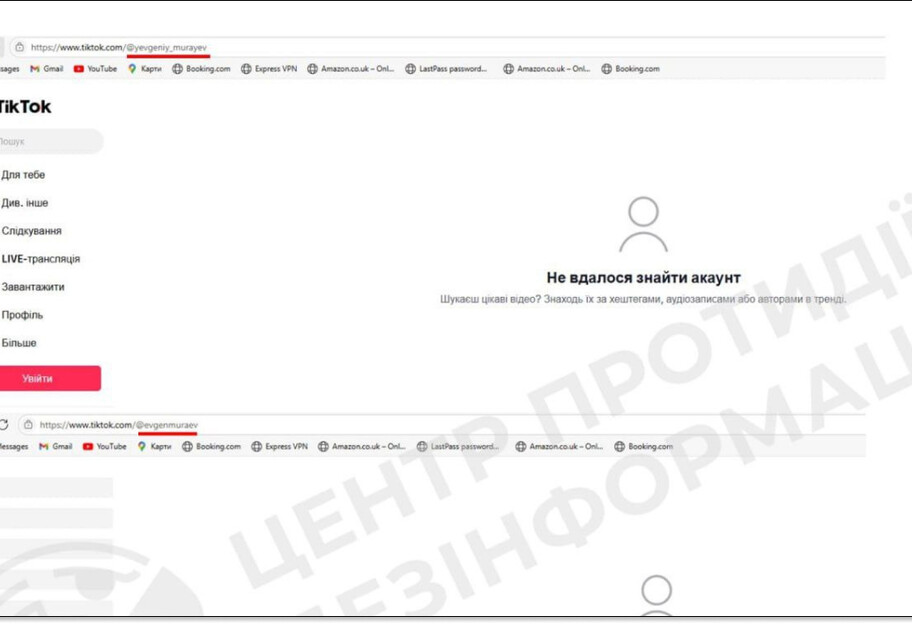Viewport: 912px width, 624px height.
Task: Go to the Для тебе feed
Action: point(23,175)
